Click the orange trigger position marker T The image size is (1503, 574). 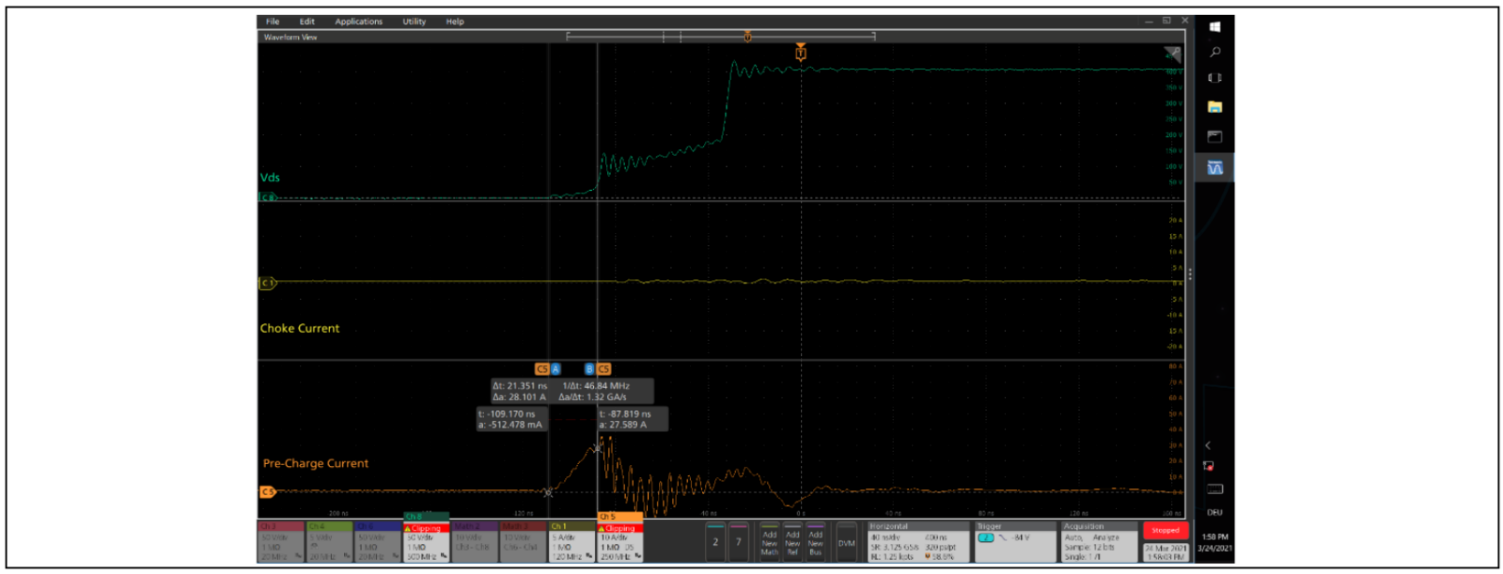801,53
